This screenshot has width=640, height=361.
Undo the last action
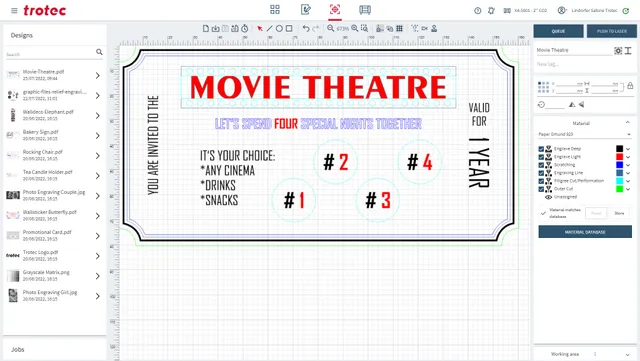click(306, 28)
